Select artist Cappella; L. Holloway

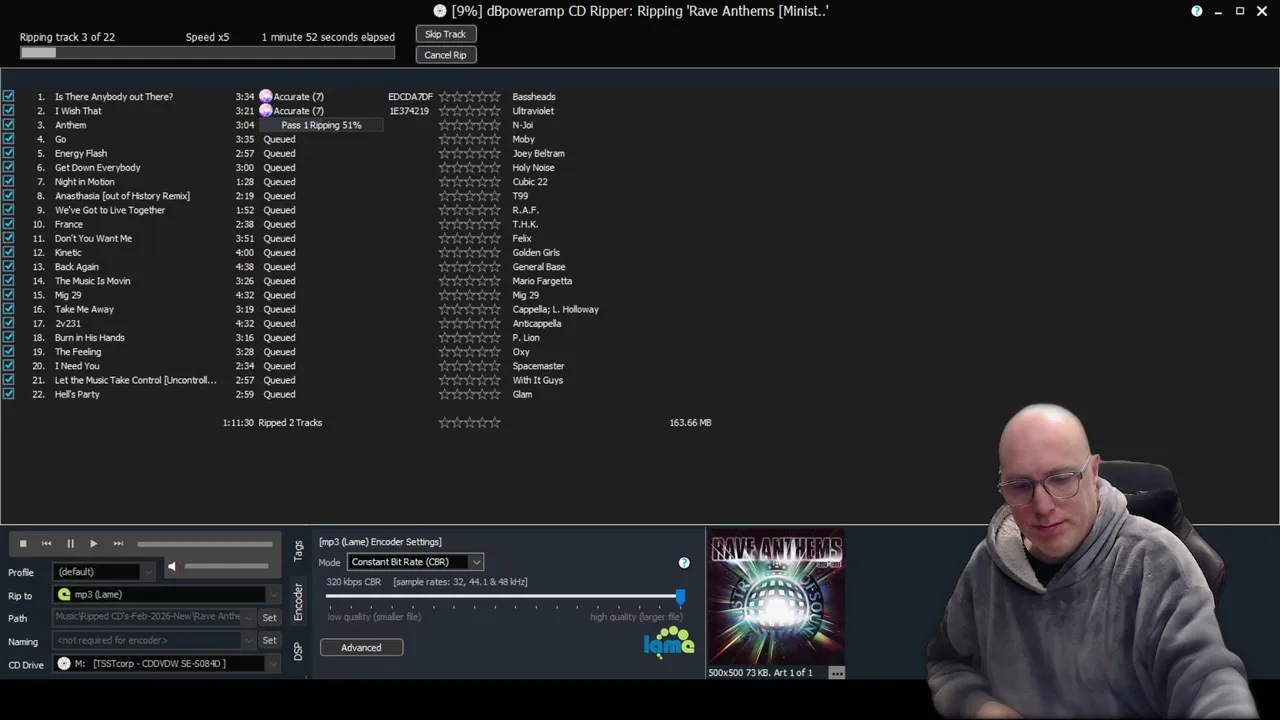pyautogui.click(x=555, y=309)
